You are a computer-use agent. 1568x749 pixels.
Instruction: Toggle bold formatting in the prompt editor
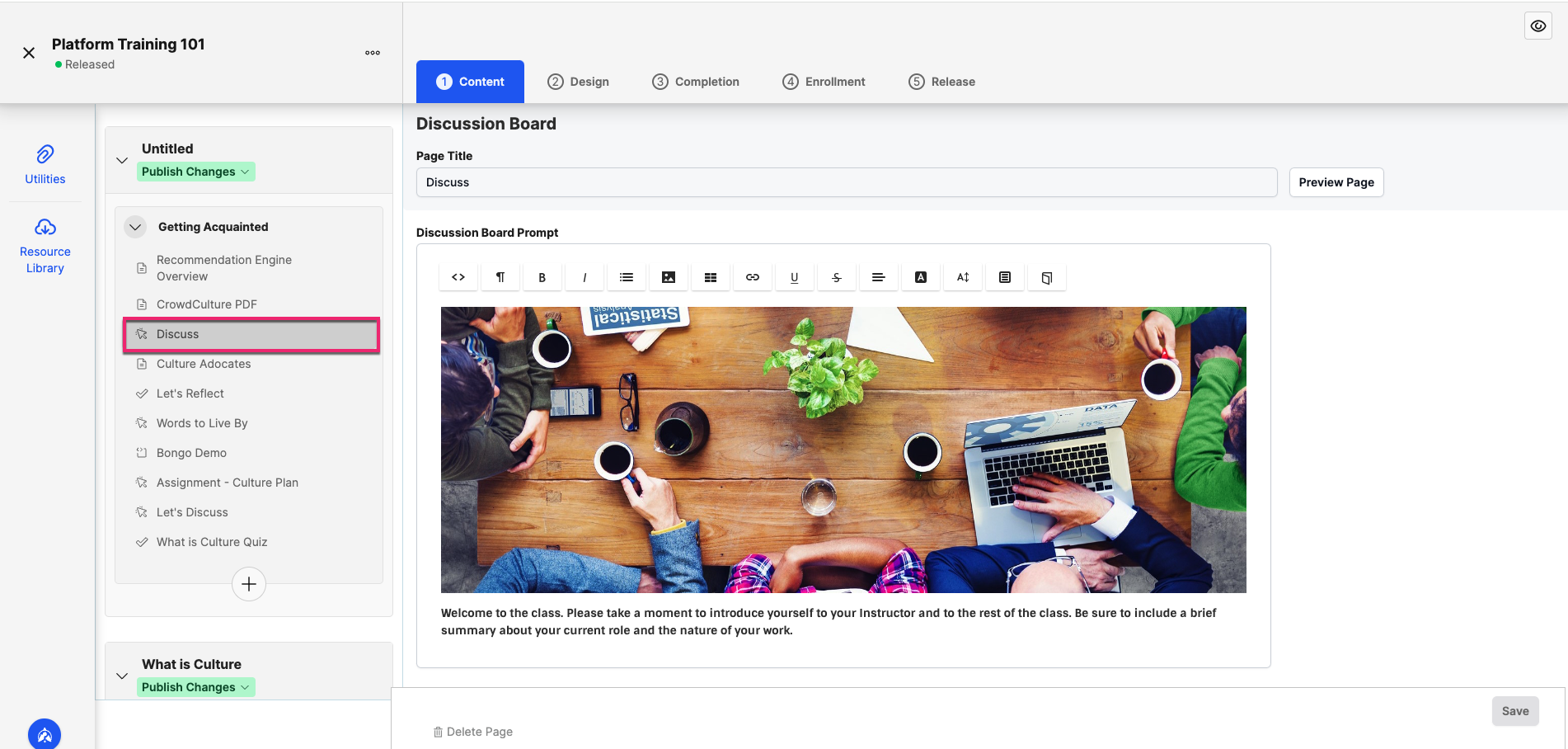(542, 277)
